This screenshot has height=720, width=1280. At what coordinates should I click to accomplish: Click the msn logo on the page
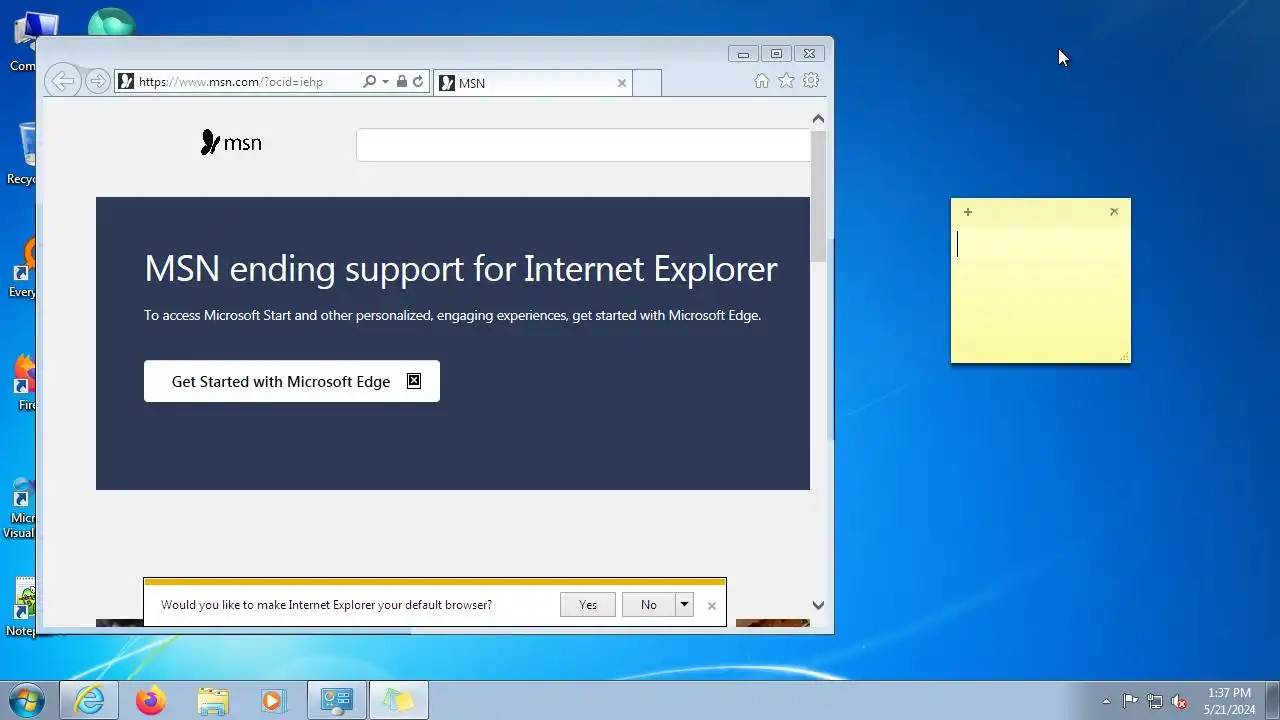231,143
